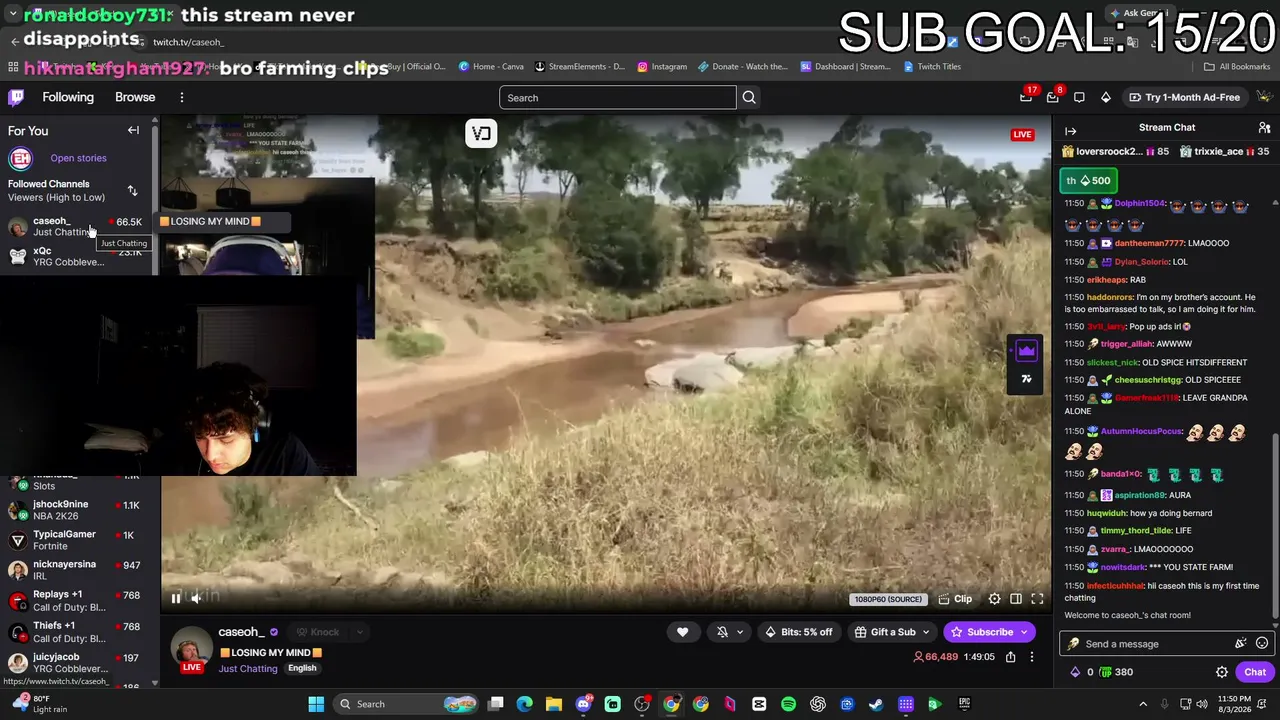The height and width of the screenshot is (720, 1280).
Task: Open the video quality 1080P60 selector
Action: [x=887, y=599]
